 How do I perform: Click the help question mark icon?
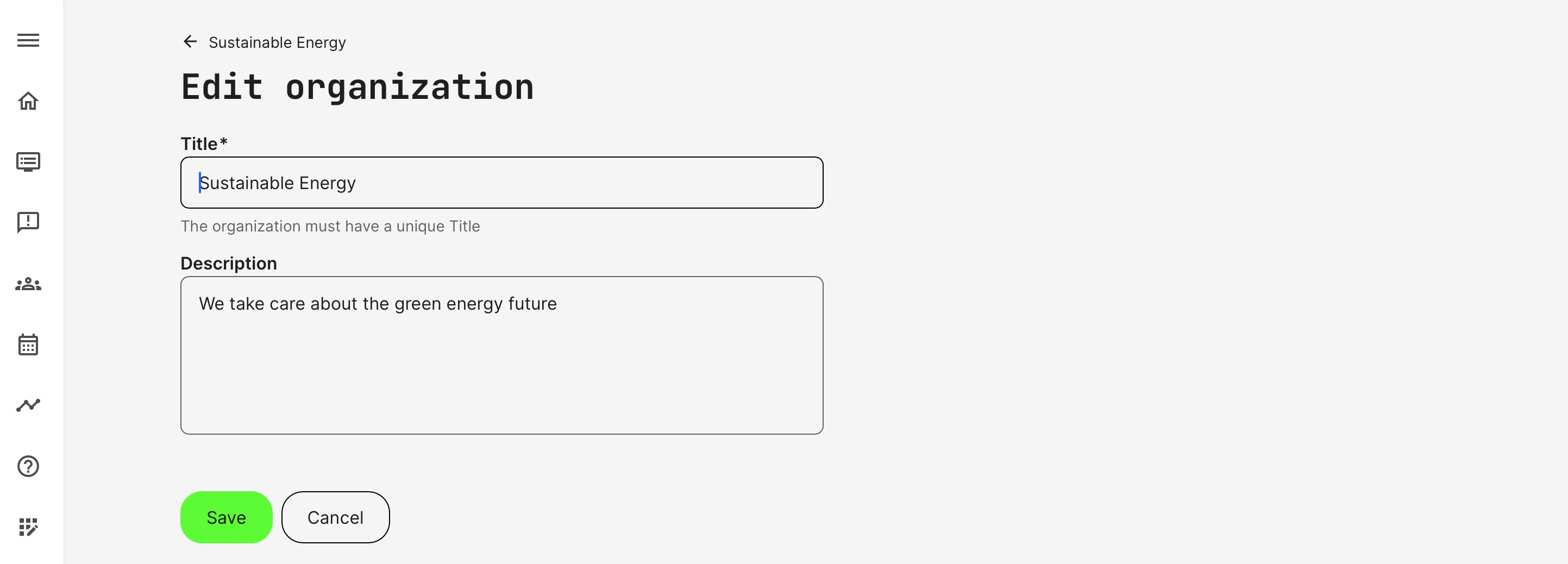tap(28, 467)
